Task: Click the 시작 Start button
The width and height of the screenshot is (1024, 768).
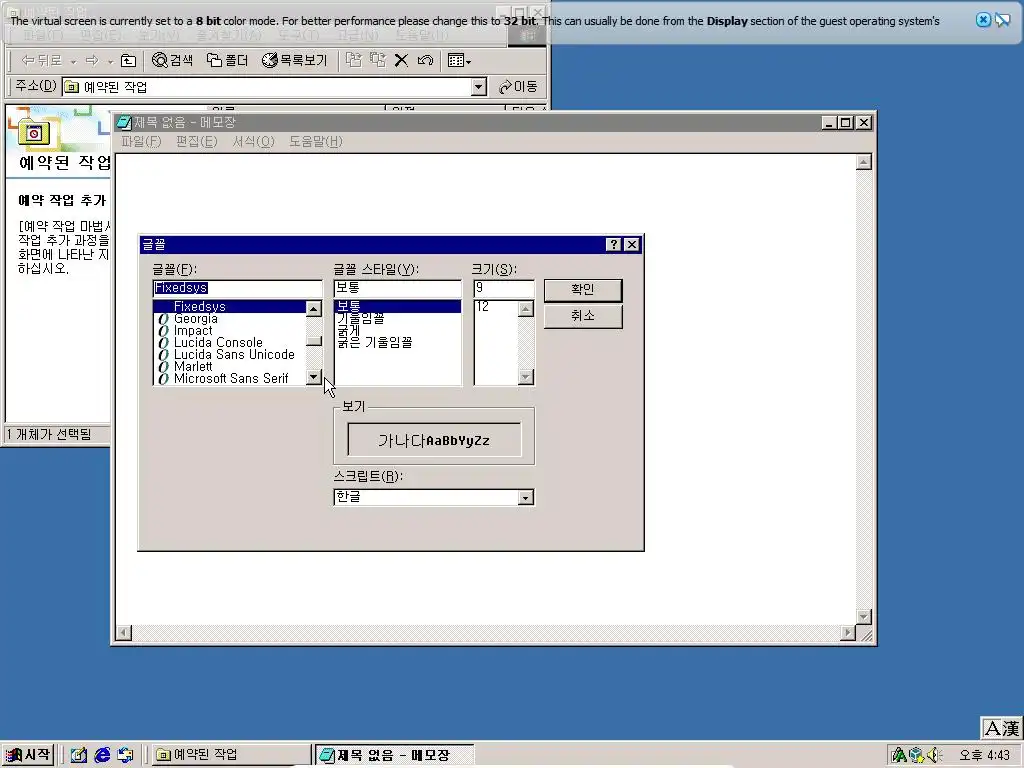Action: tap(27, 755)
